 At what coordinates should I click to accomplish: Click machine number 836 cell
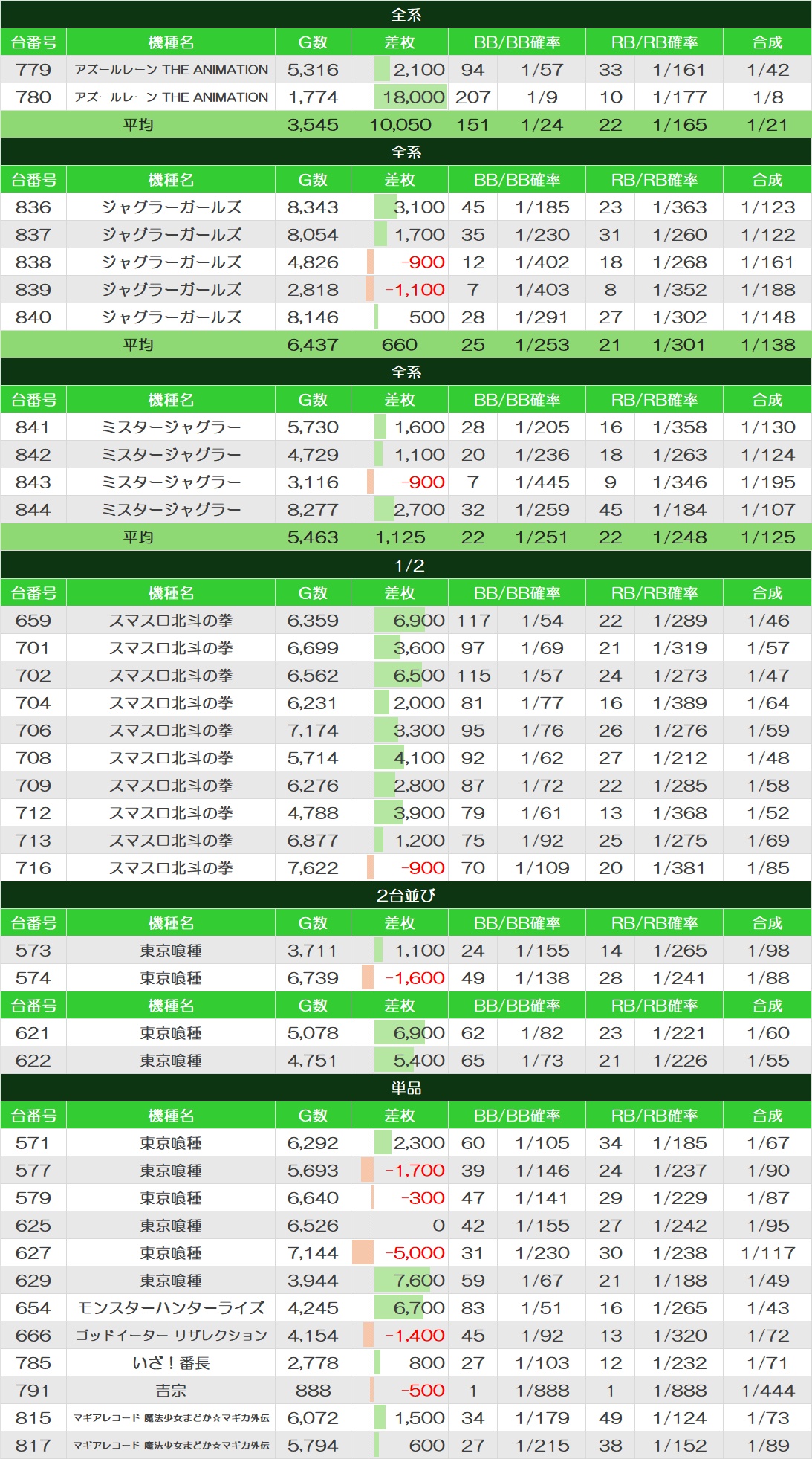point(33,207)
